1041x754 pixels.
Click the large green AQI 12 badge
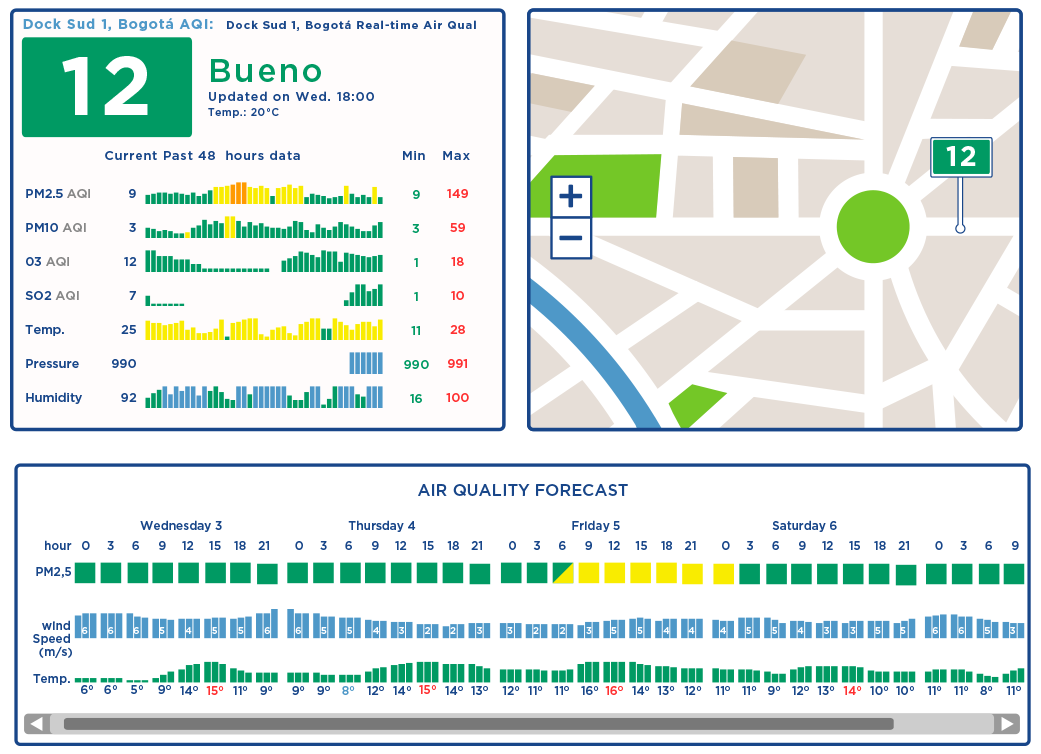tap(107, 87)
